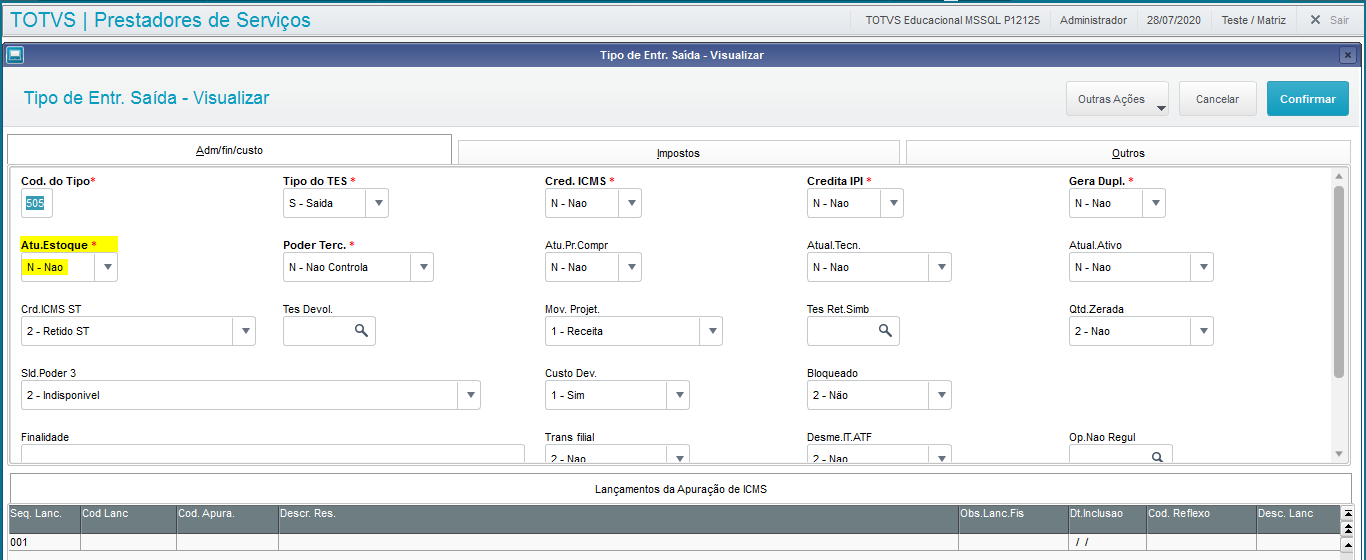Image resolution: width=1366 pixels, height=560 pixels.
Task: Switch to the Adm/fin/custo tab
Action: 229,149
